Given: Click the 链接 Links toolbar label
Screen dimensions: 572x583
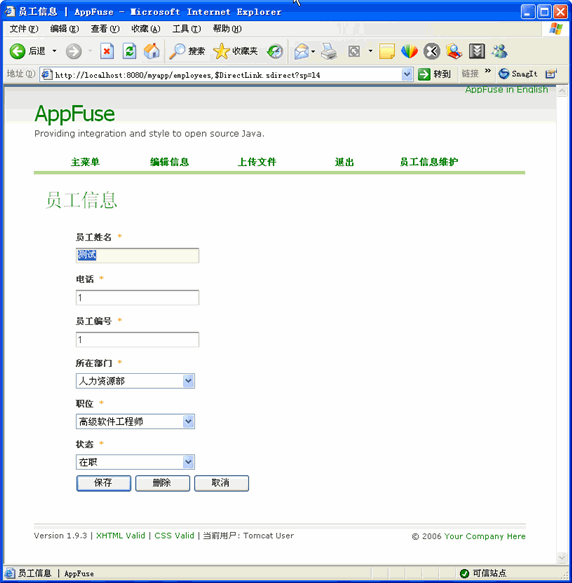Looking at the screenshot, I should [x=470, y=74].
